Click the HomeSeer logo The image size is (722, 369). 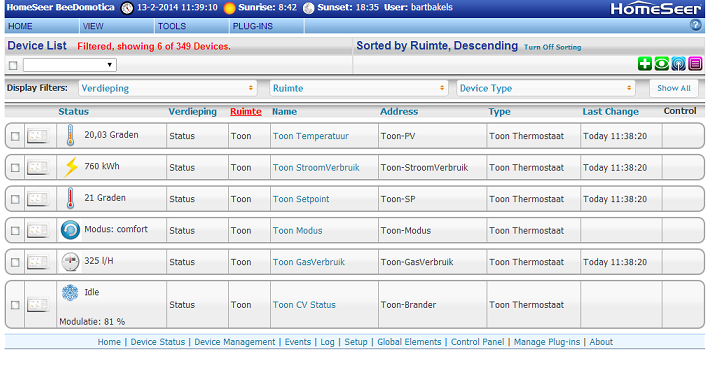click(x=655, y=8)
